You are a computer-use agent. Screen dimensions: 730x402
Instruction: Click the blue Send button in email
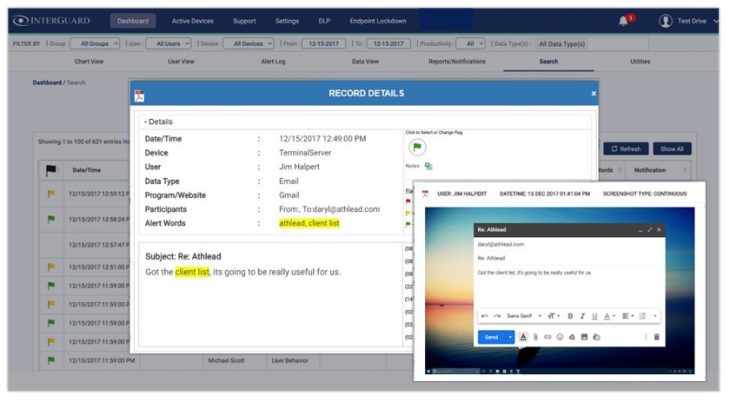[491, 337]
